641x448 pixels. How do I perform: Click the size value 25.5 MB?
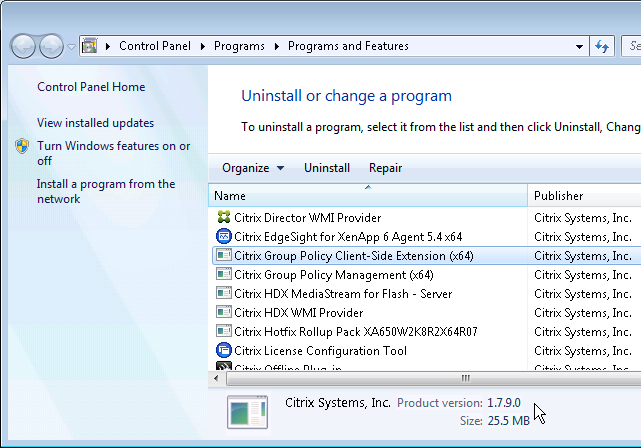tap(509, 421)
